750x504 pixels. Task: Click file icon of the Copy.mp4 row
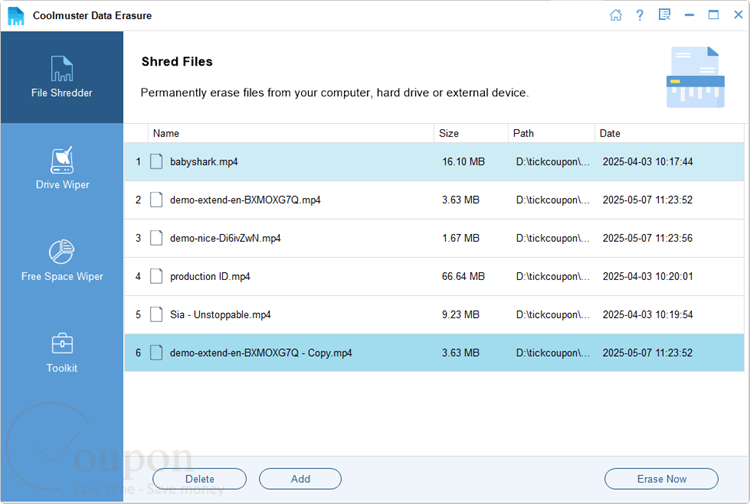(156, 353)
